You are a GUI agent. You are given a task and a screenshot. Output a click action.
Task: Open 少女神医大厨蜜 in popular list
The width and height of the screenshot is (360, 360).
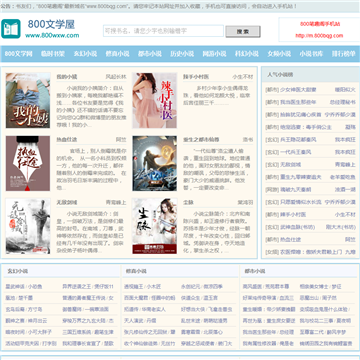point(294,90)
